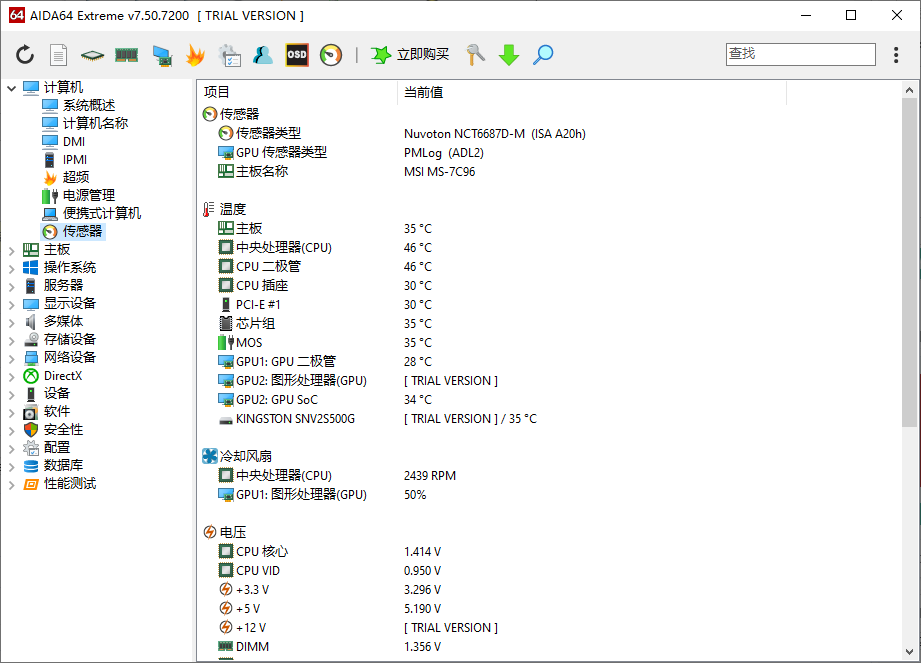
Task: Click the vertical scrollbar thumb
Action: (x=909, y=262)
